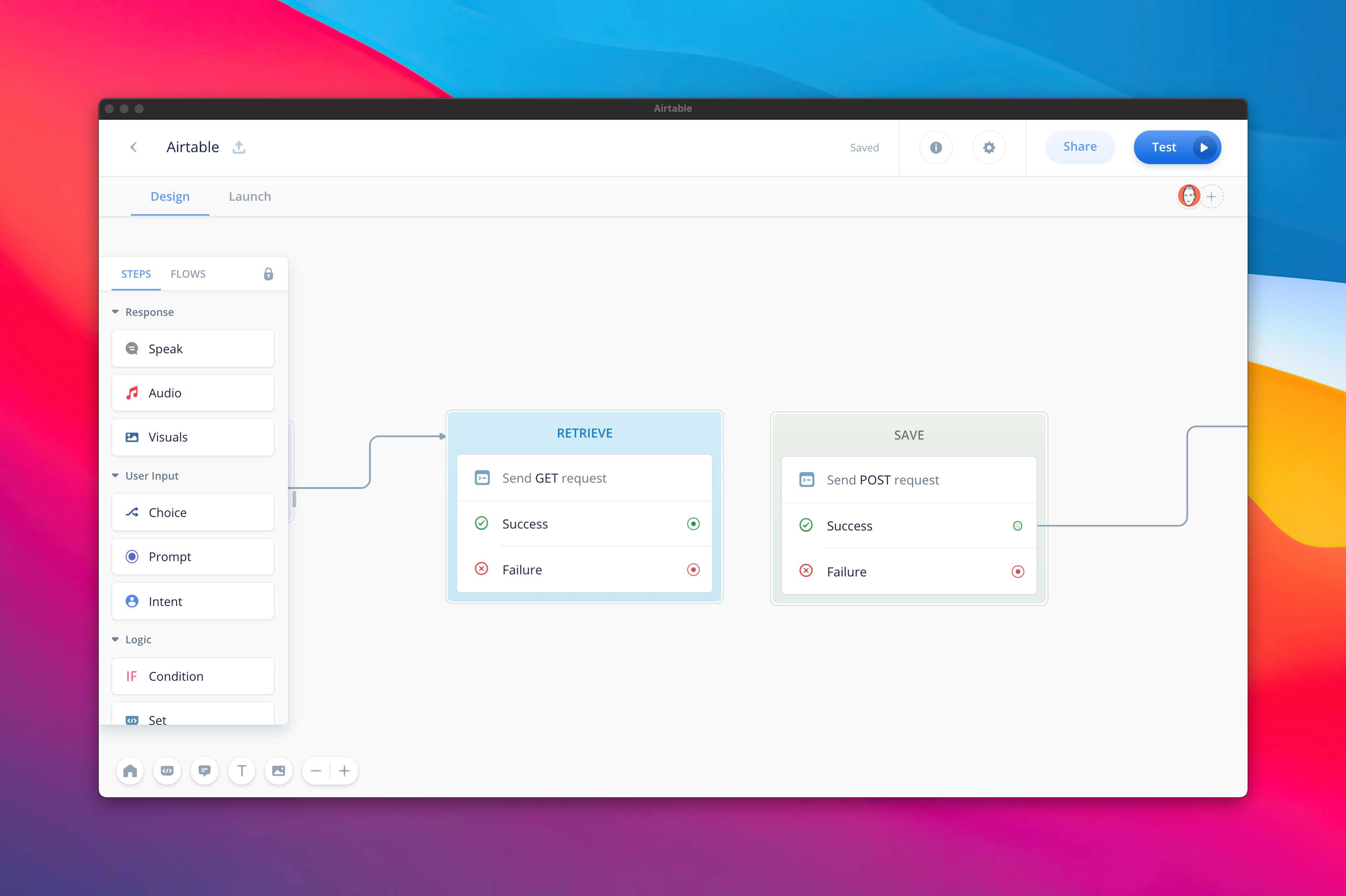Collapse the Response section
Viewport: 1346px width, 896px height.
point(115,311)
